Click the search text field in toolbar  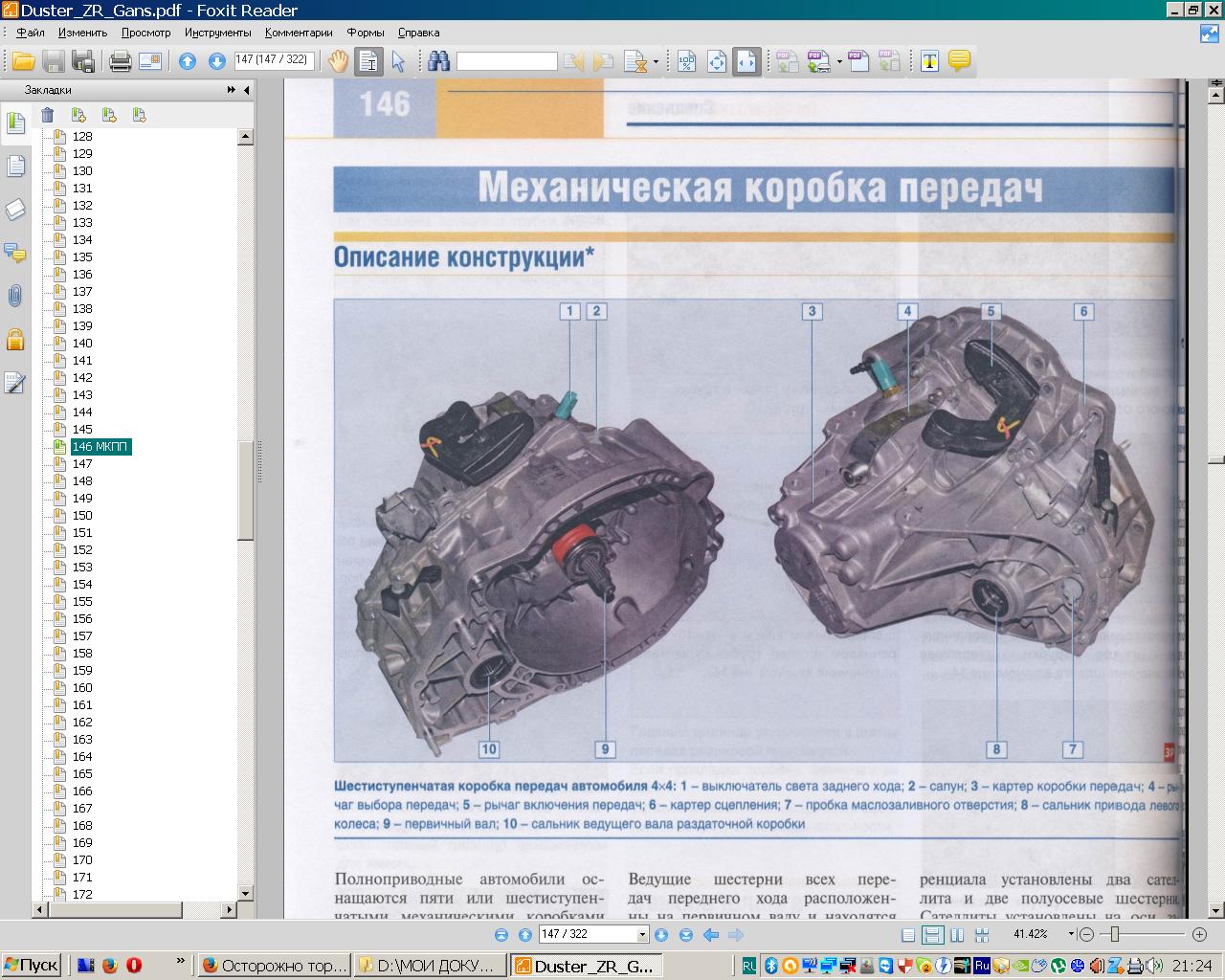[506, 61]
